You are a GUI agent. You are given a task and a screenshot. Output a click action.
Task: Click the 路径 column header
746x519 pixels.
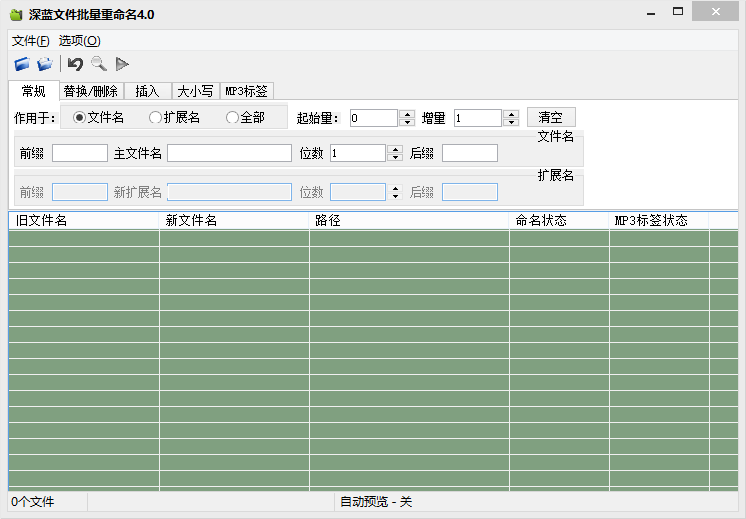(x=409, y=221)
